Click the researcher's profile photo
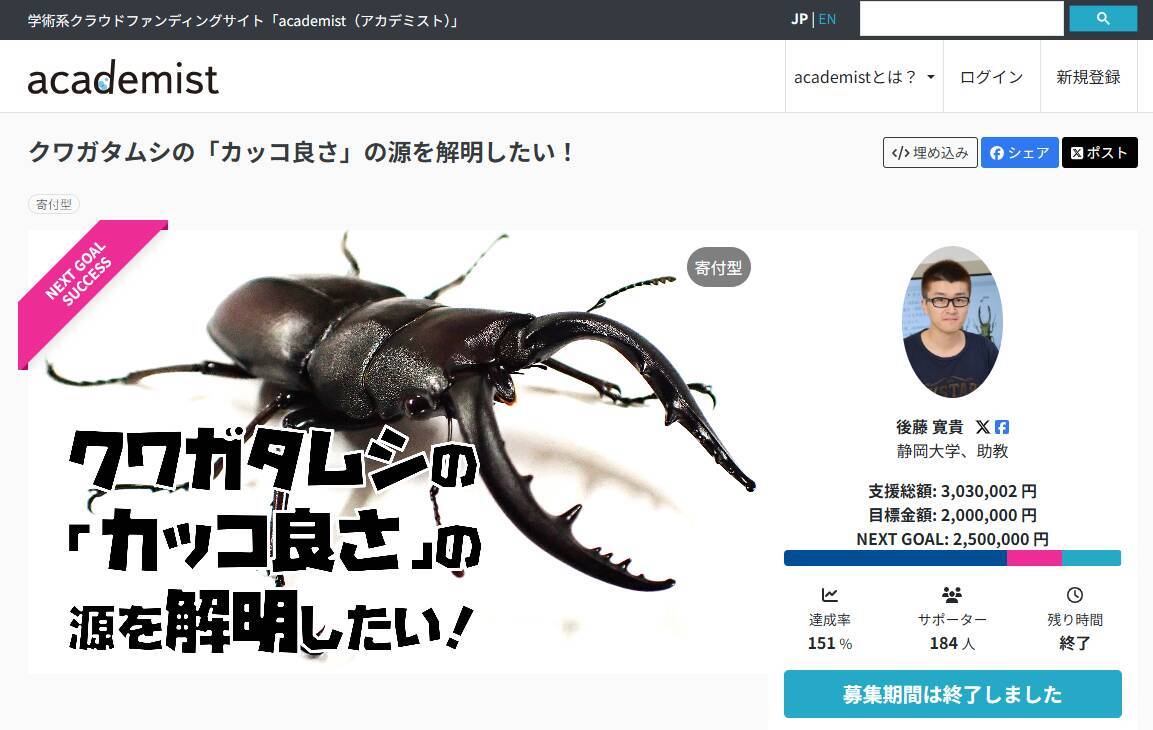Image resolution: width=1153 pixels, height=730 pixels. click(x=952, y=322)
